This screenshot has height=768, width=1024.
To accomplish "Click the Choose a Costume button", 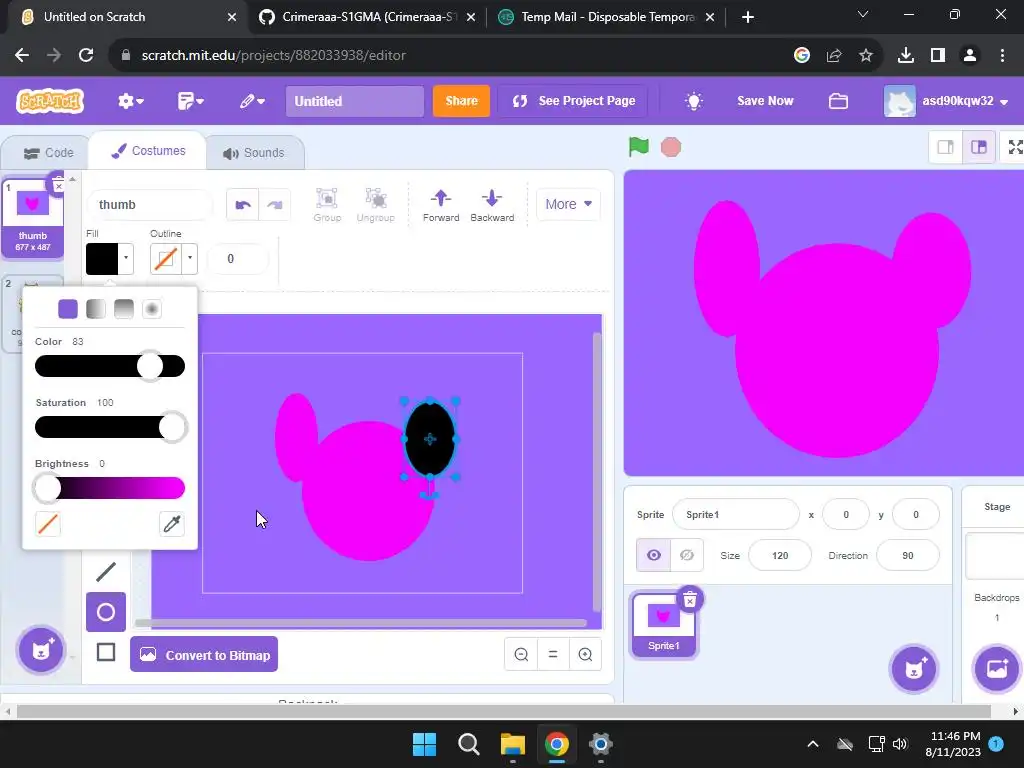I will coord(40,650).
